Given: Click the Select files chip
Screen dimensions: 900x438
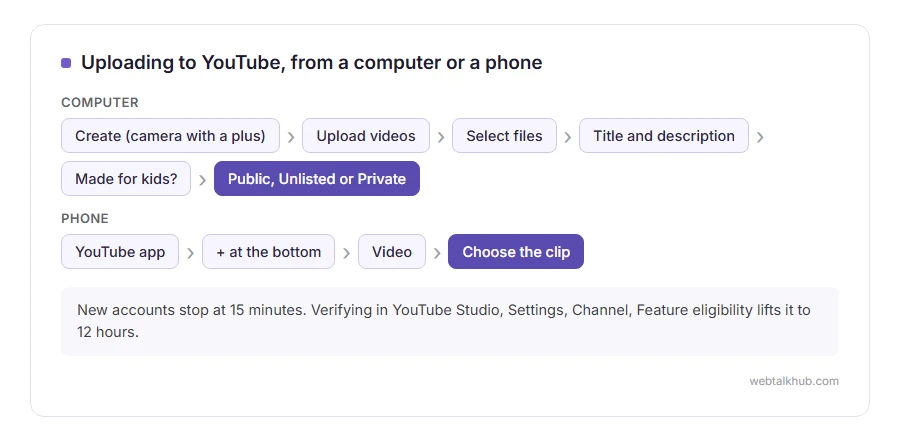Looking at the screenshot, I should (x=504, y=135).
